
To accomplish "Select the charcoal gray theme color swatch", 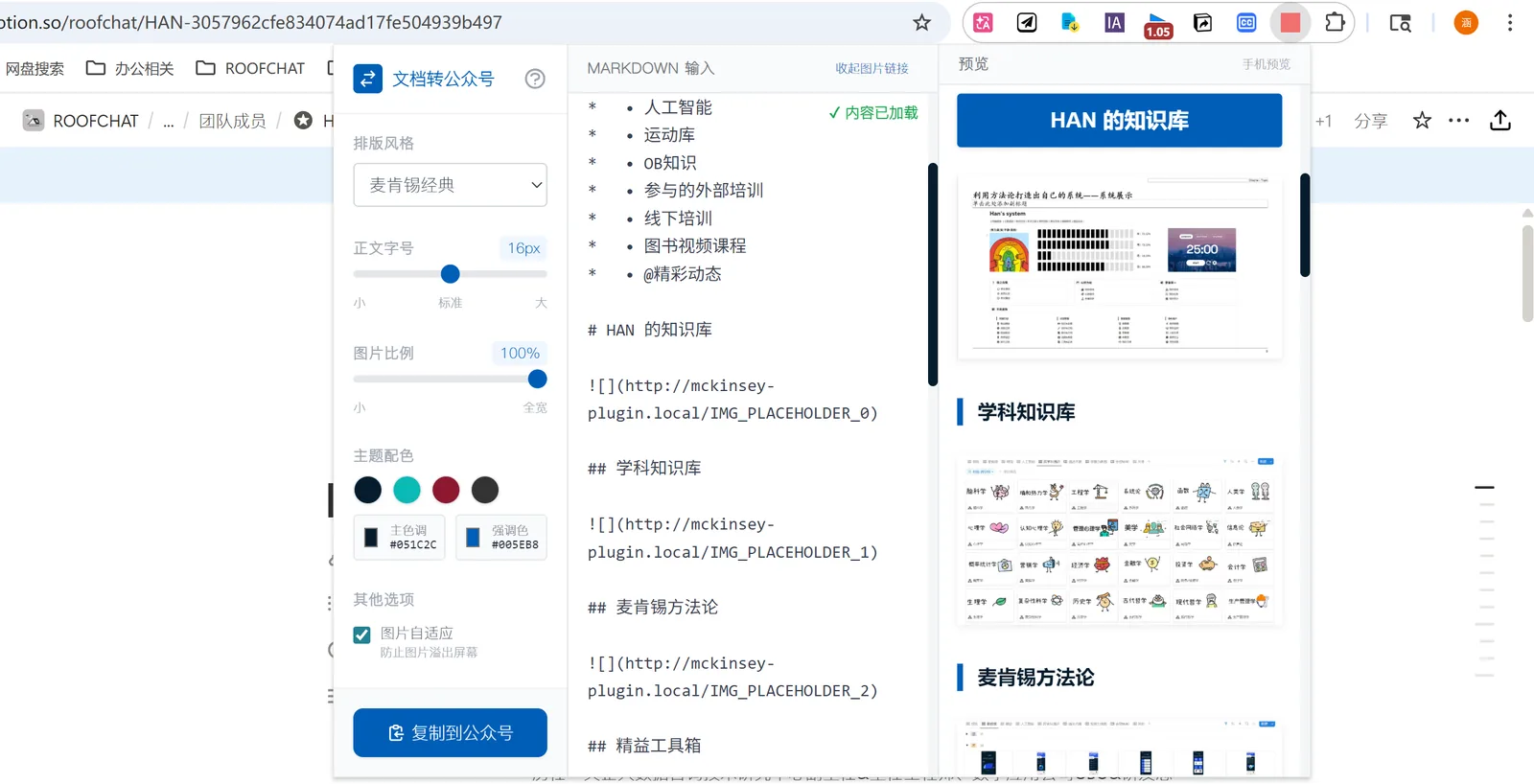I will [x=485, y=490].
